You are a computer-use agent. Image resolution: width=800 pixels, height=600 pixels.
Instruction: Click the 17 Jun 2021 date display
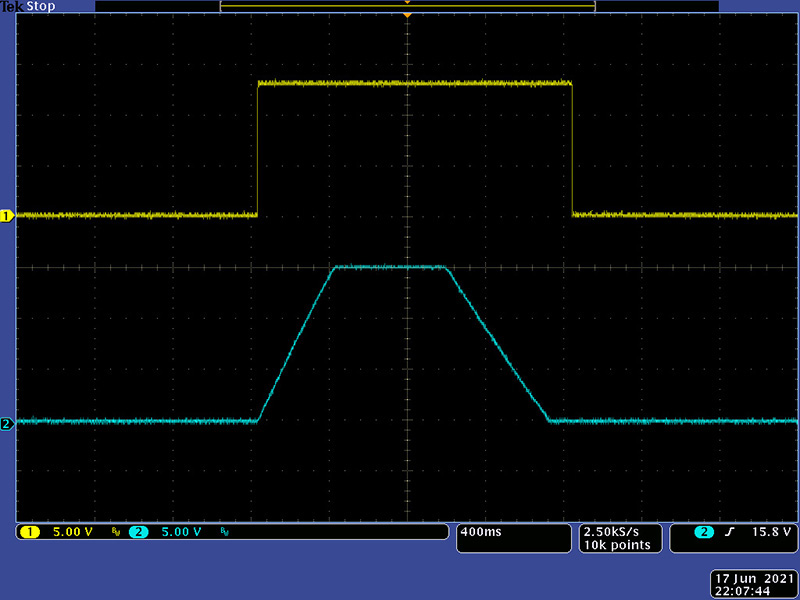pos(752,579)
